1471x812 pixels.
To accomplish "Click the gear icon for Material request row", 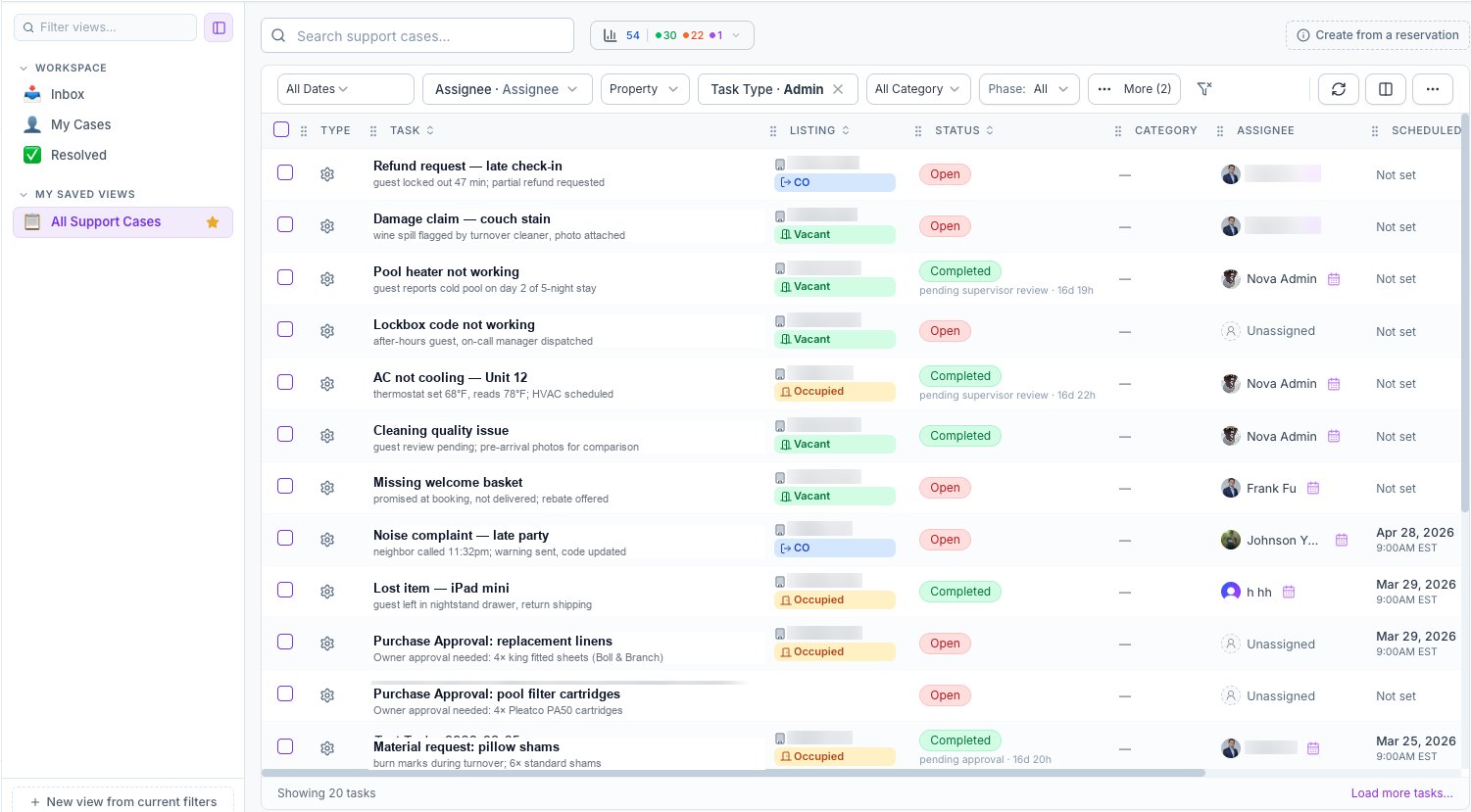I will 327,748.
